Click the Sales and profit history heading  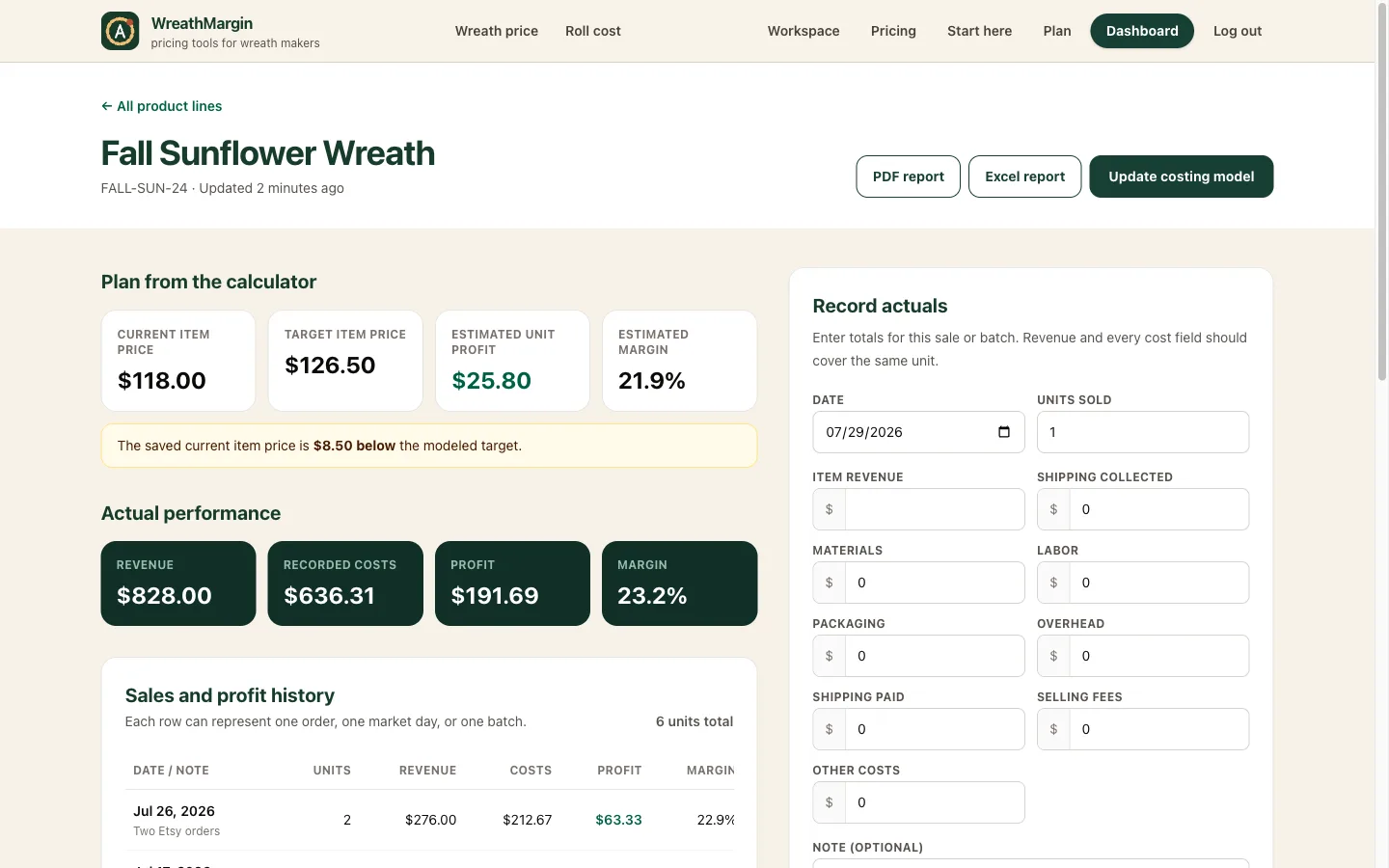[230, 695]
